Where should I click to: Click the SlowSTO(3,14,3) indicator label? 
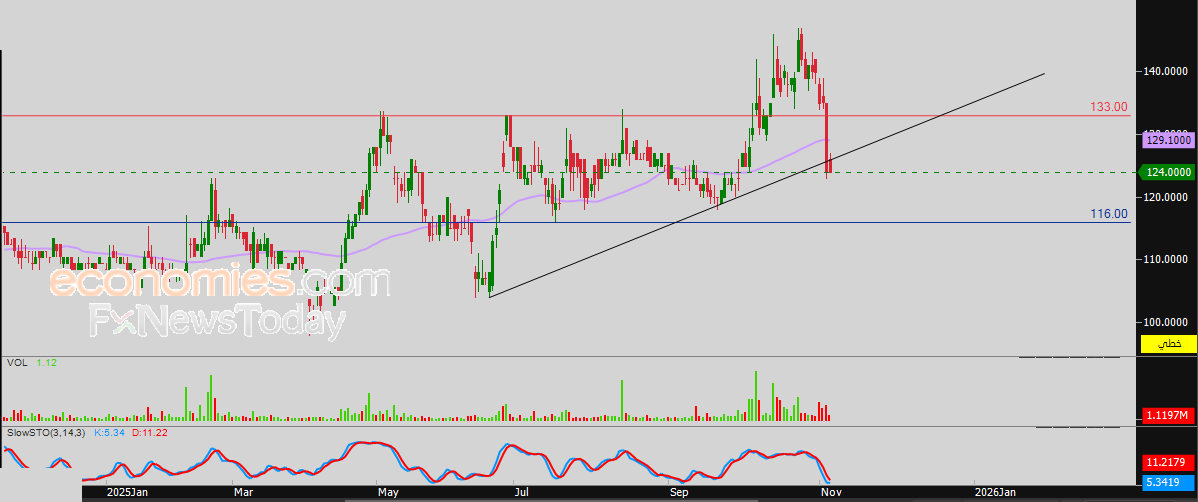[x=47, y=432]
